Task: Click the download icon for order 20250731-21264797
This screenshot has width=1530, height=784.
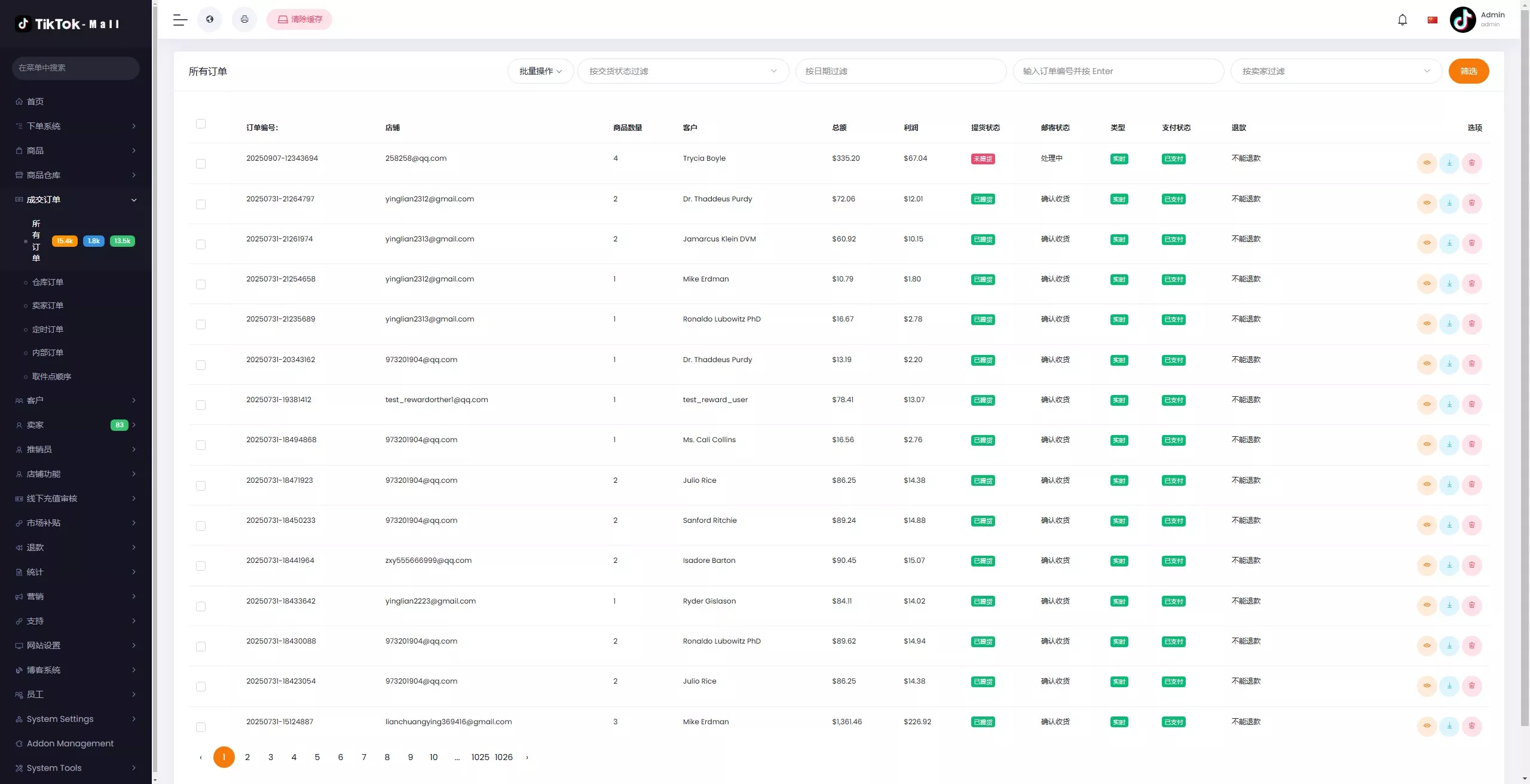Action: click(x=1449, y=203)
